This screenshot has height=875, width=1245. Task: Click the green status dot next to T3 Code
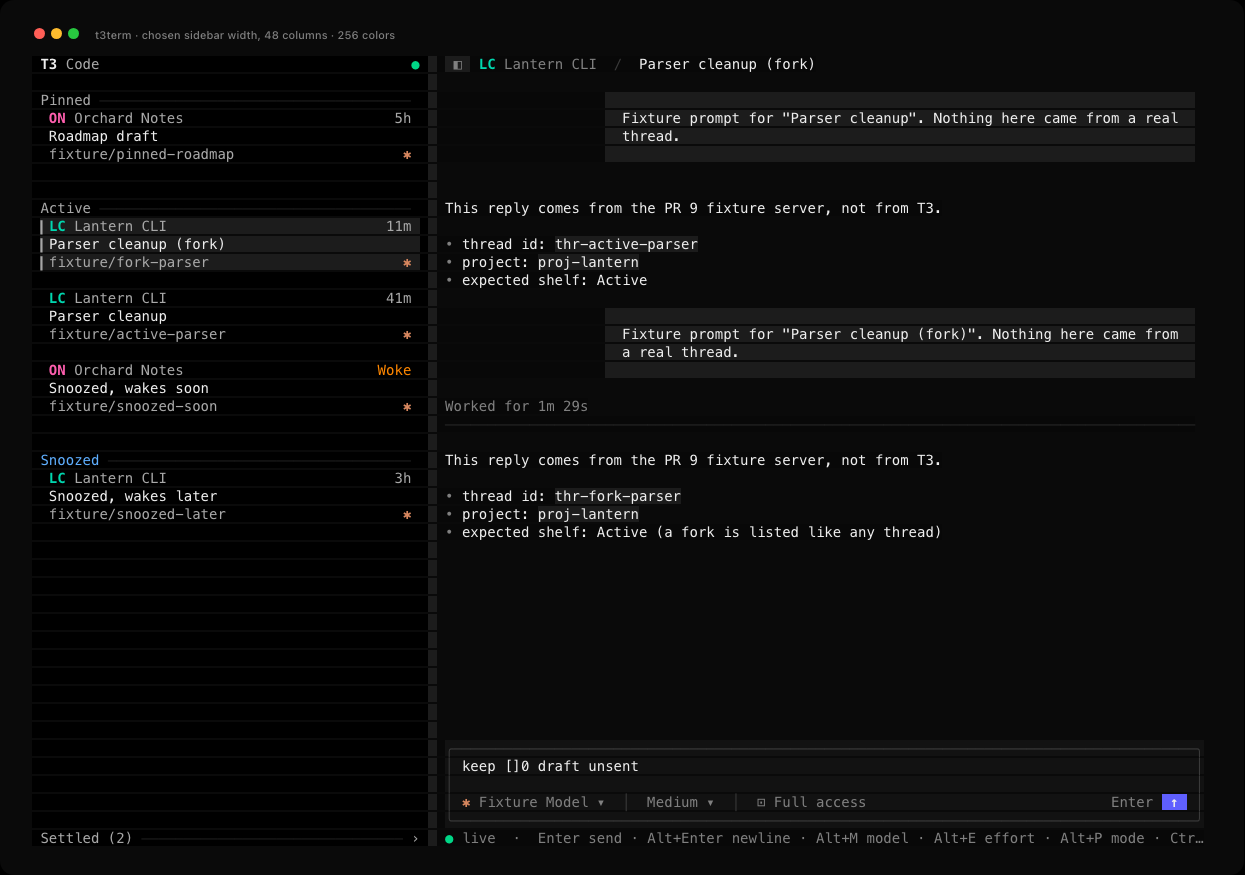point(415,65)
